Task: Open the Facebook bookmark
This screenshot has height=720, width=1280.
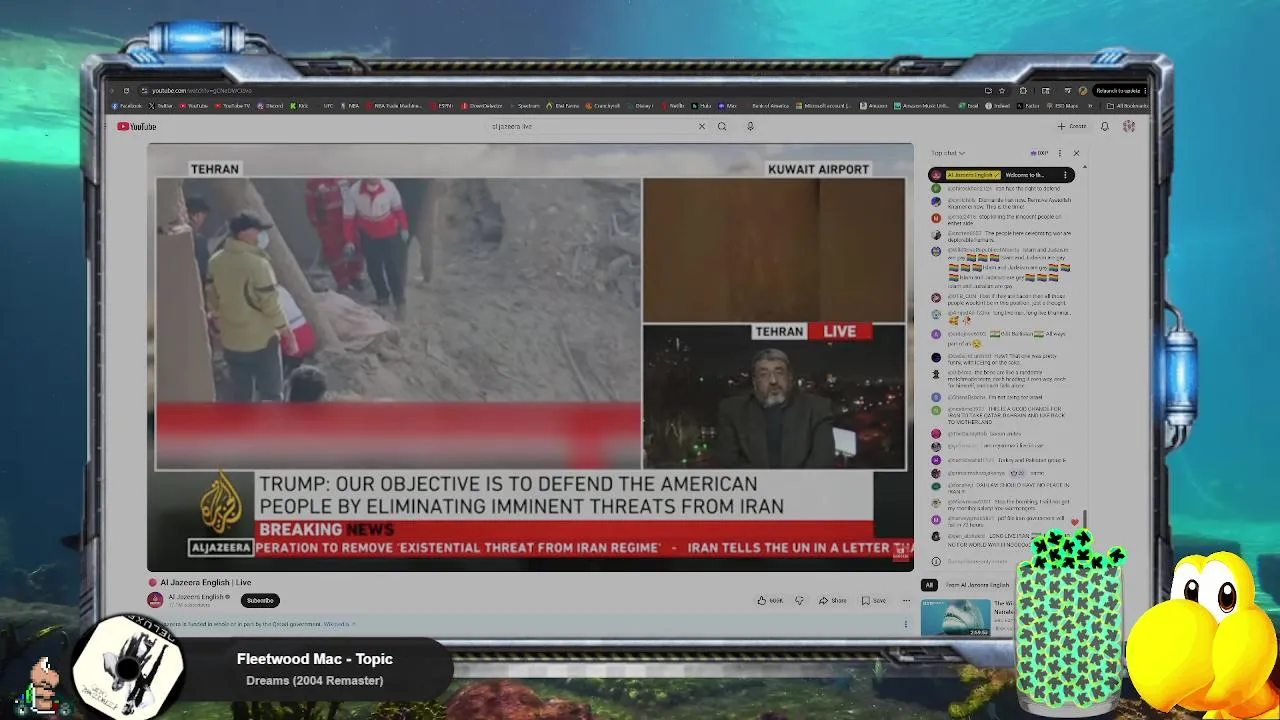Action: point(126,106)
